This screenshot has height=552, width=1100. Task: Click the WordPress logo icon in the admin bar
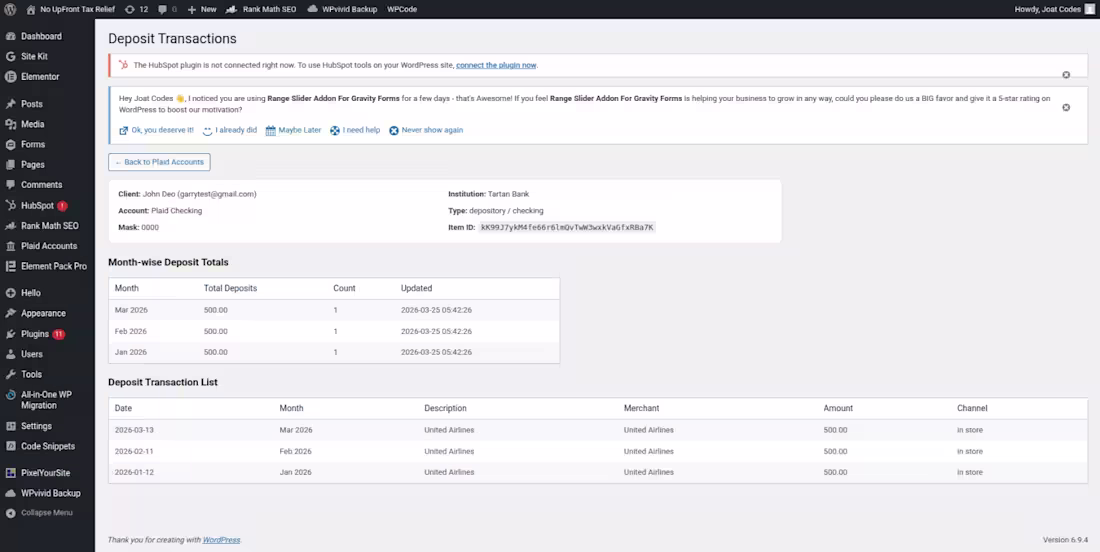[x=10, y=9]
